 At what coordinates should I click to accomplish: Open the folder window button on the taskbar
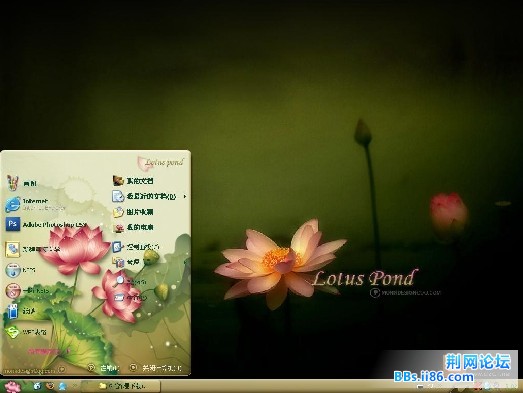click(121, 386)
